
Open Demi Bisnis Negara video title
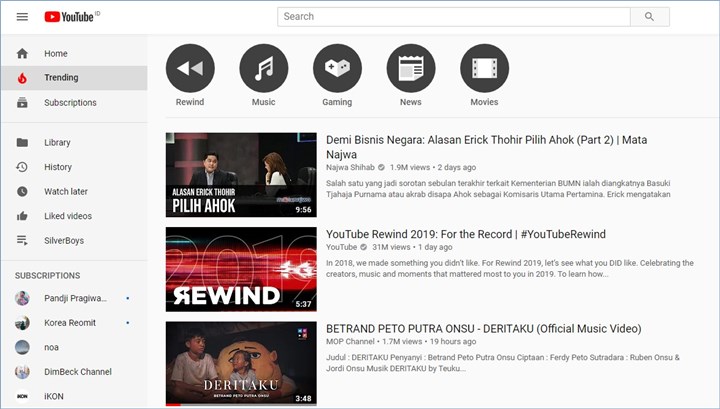pyautogui.click(x=487, y=147)
